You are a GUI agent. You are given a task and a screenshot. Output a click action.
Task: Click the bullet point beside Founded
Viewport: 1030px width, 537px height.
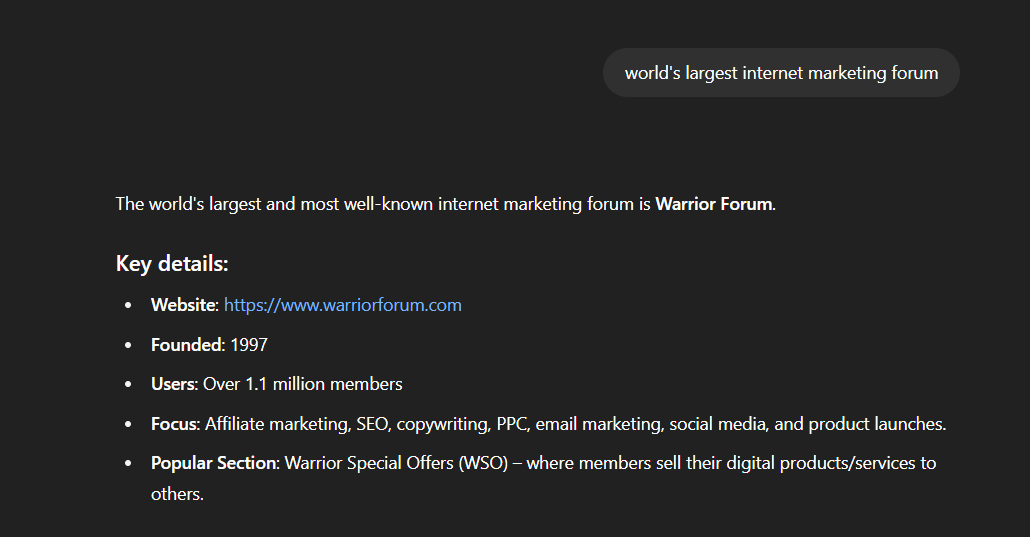tap(128, 345)
